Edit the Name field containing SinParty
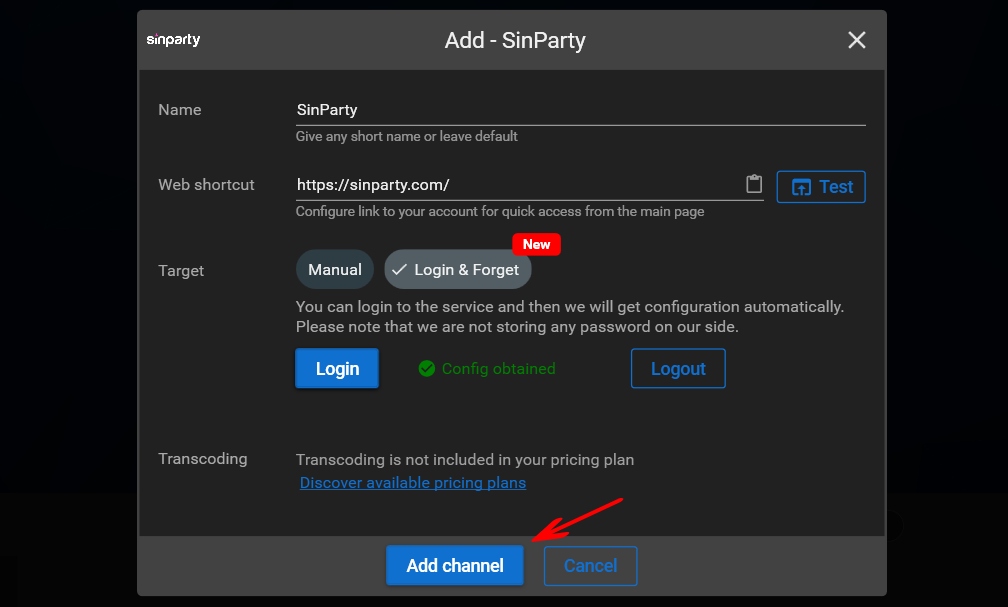Viewport: 1008px width, 607px height. 580,110
